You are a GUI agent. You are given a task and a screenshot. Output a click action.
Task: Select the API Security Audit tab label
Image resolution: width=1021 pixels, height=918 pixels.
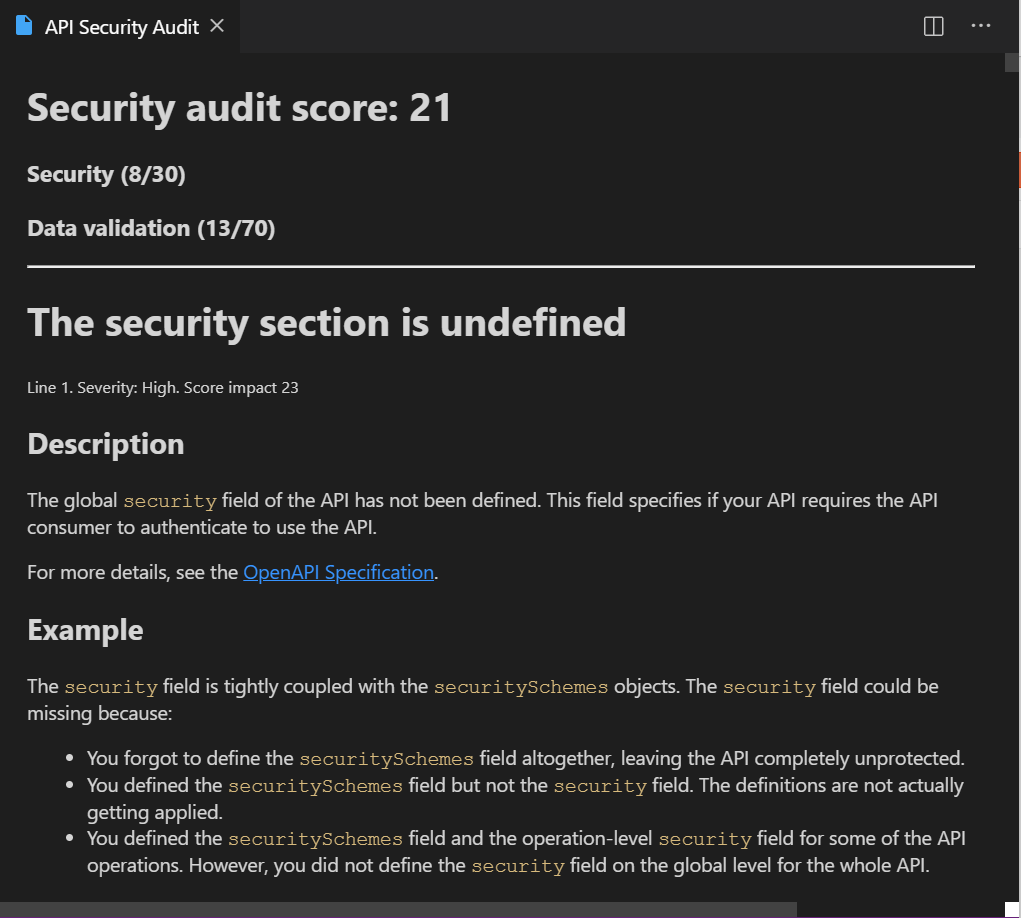tap(122, 27)
